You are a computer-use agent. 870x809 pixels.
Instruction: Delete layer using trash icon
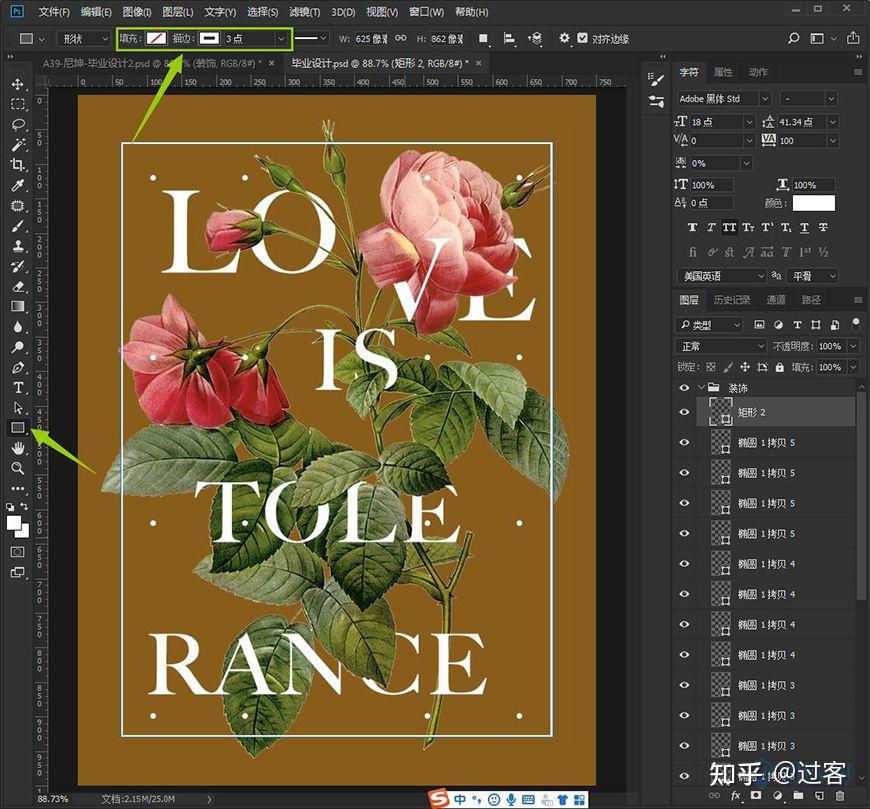click(840, 795)
